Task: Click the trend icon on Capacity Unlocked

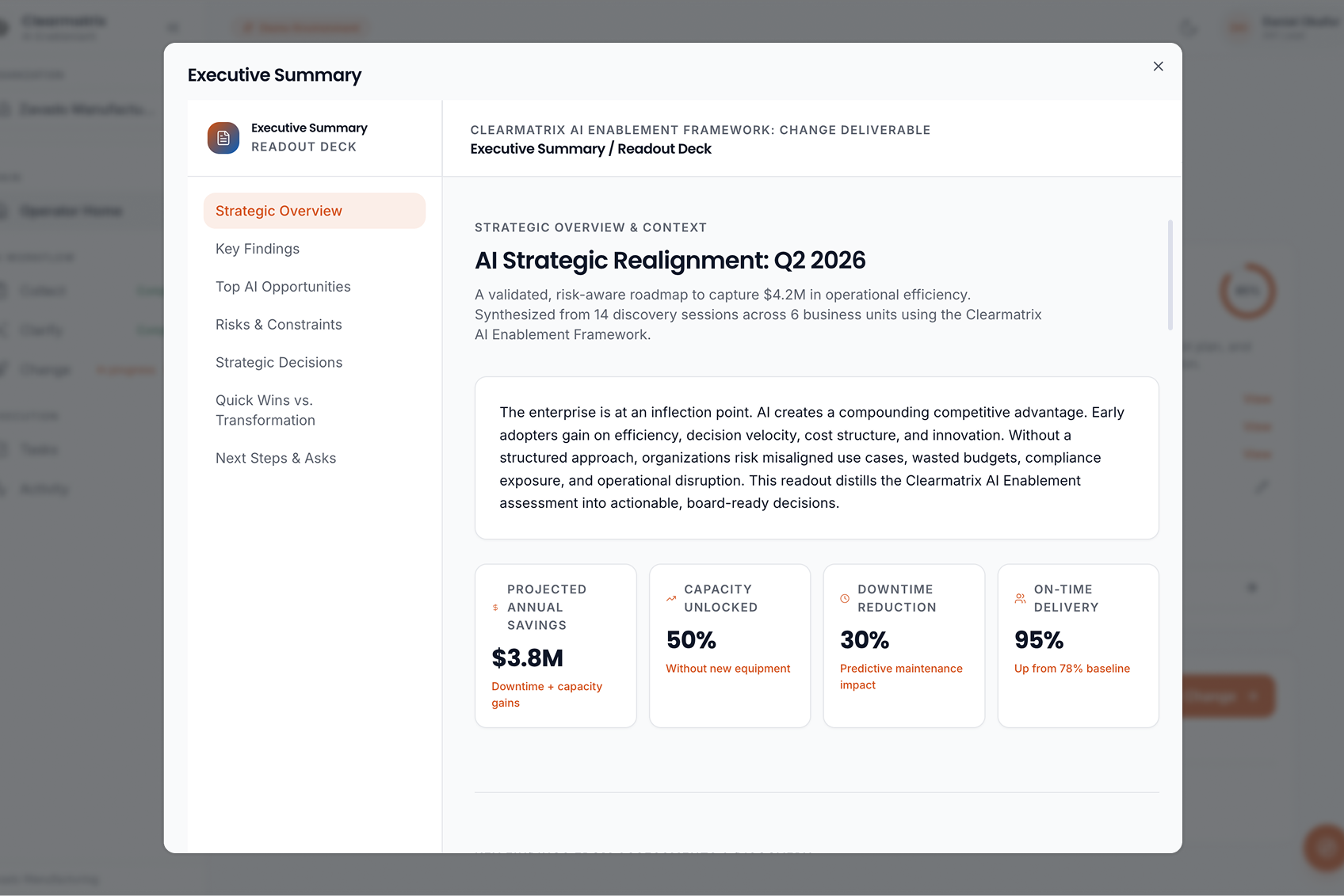Action: [x=671, y=598]
